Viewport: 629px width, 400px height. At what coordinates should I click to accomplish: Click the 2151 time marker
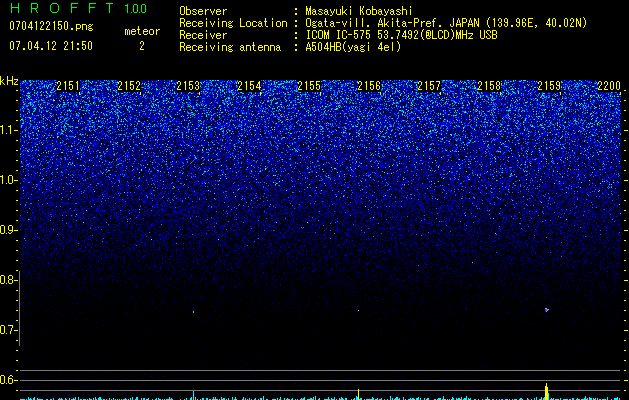(68, 86)
